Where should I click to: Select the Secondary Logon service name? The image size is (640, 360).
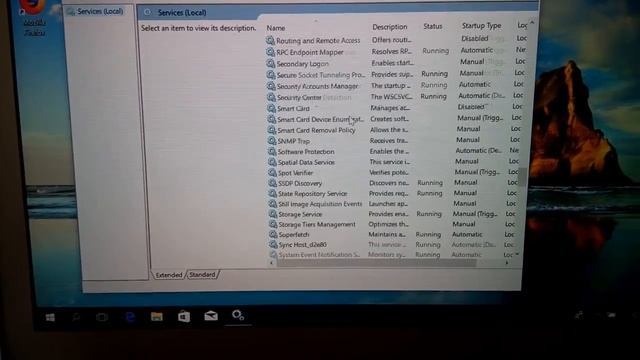coord(302,64)
